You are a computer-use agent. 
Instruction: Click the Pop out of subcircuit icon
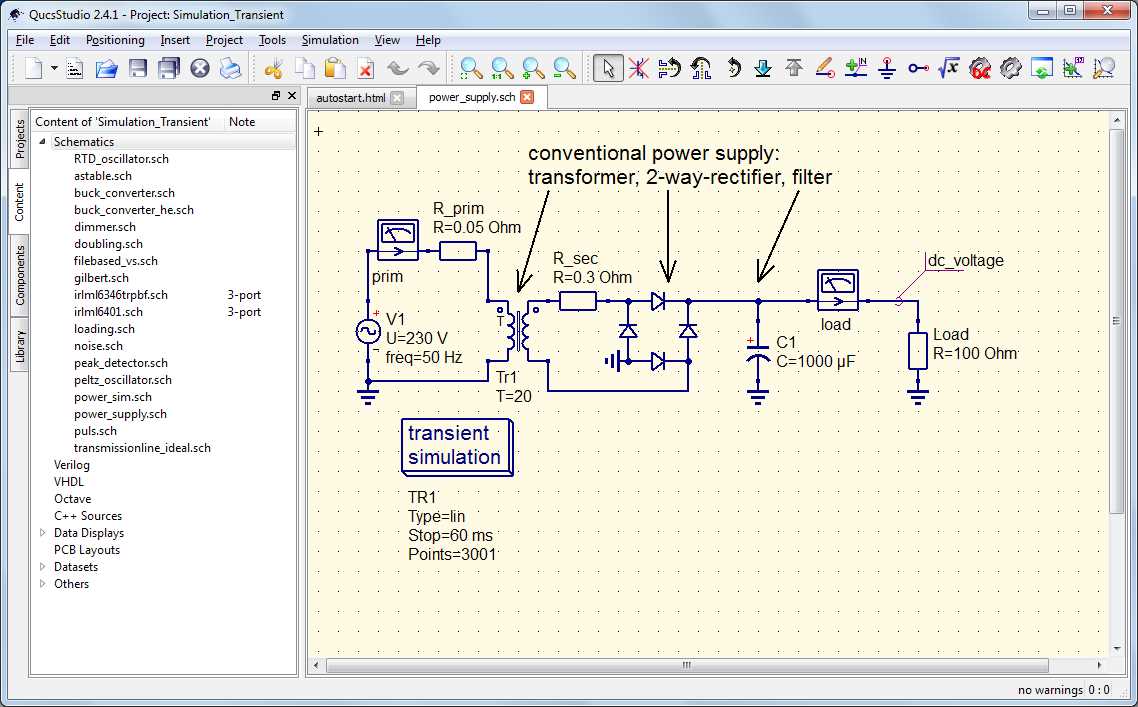tap(794, 69)
